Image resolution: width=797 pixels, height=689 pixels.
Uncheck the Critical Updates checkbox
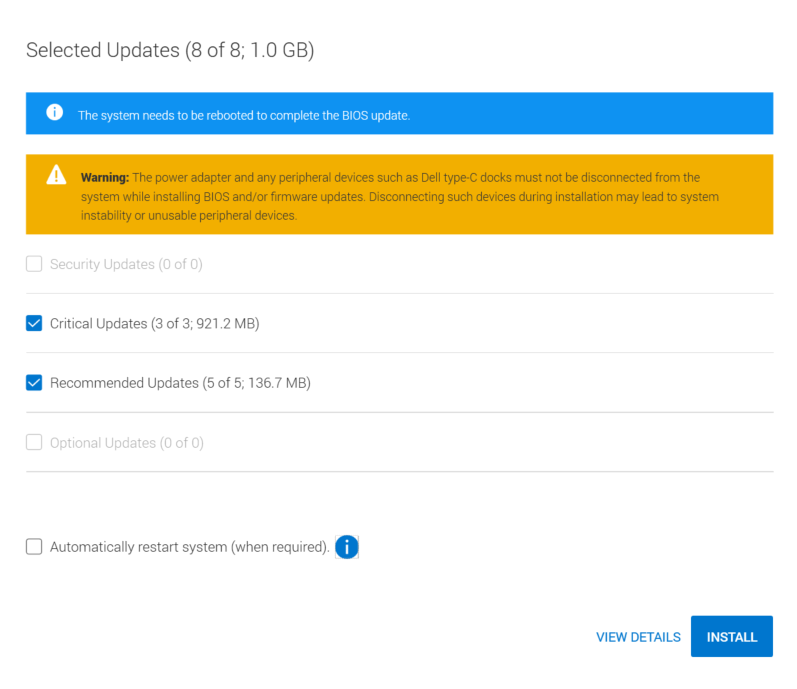[x=34, y=323]
